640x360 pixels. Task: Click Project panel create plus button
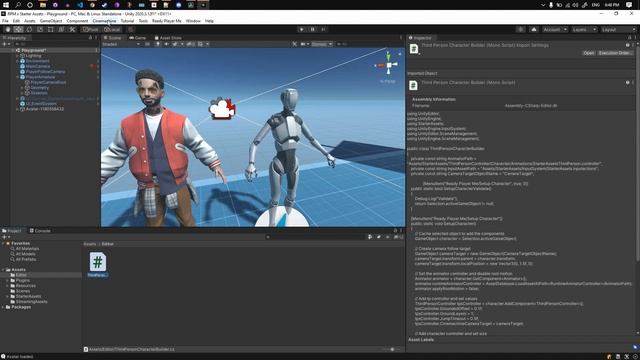pyautogui.click(x=5, y=237)
